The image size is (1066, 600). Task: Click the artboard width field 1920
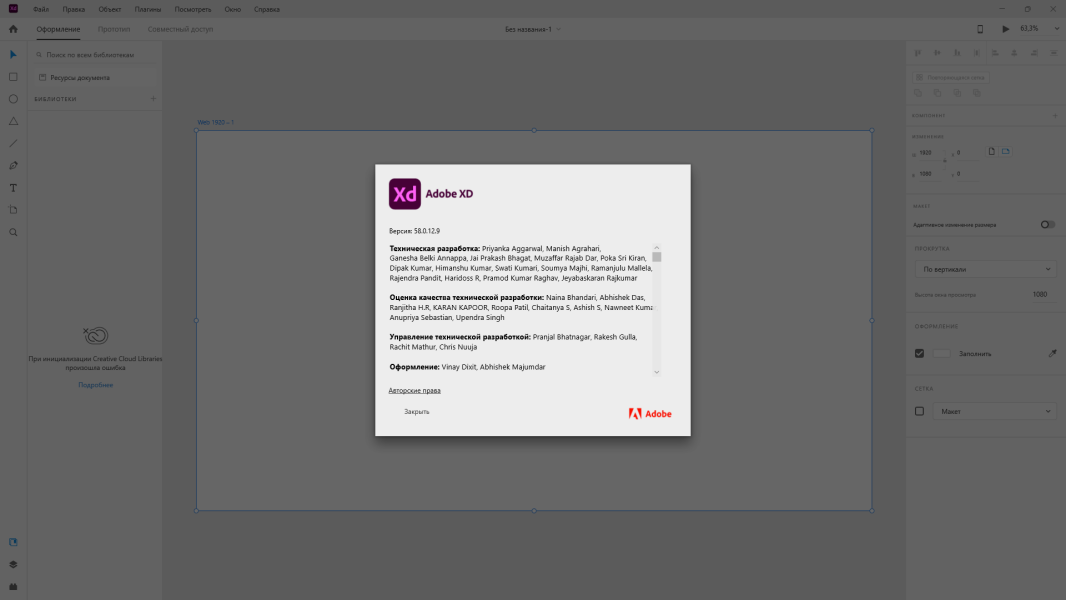pyautogui.click(x=931, y=154)
